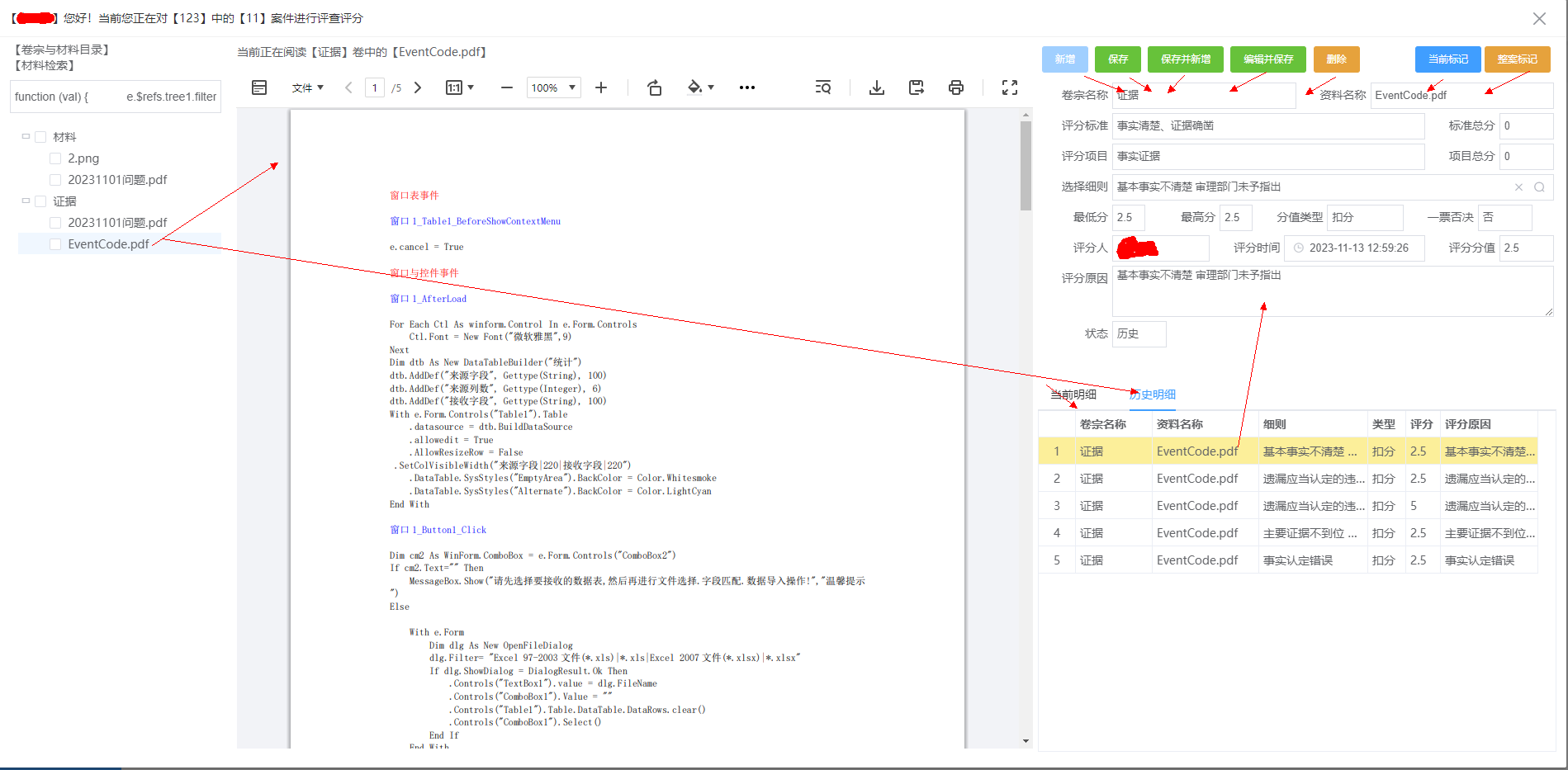
Task: Check the 2.png file checkbox
Action: point(55,158)
